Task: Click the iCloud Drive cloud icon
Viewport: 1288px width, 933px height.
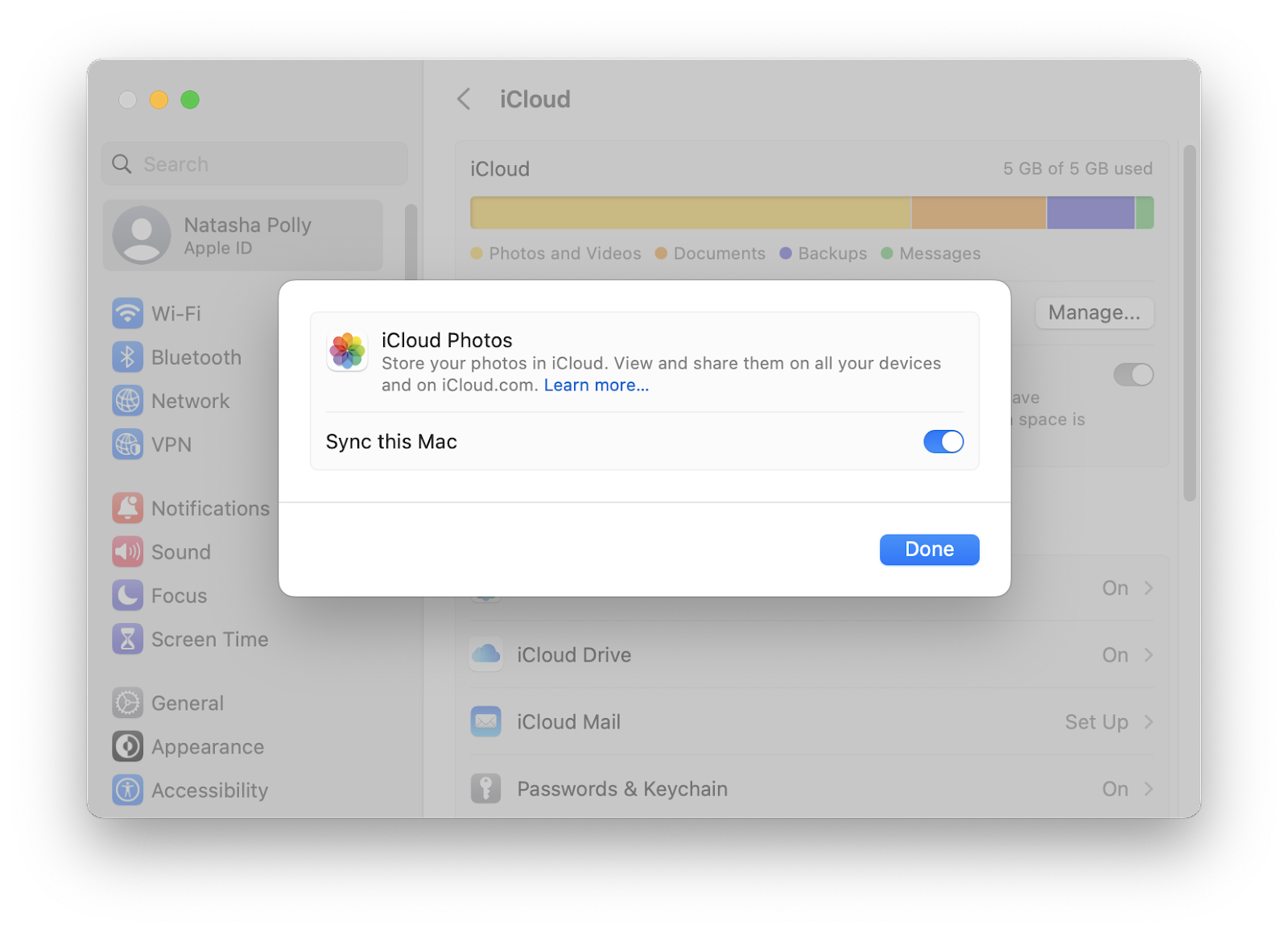Action: click(x=485, y=654)
